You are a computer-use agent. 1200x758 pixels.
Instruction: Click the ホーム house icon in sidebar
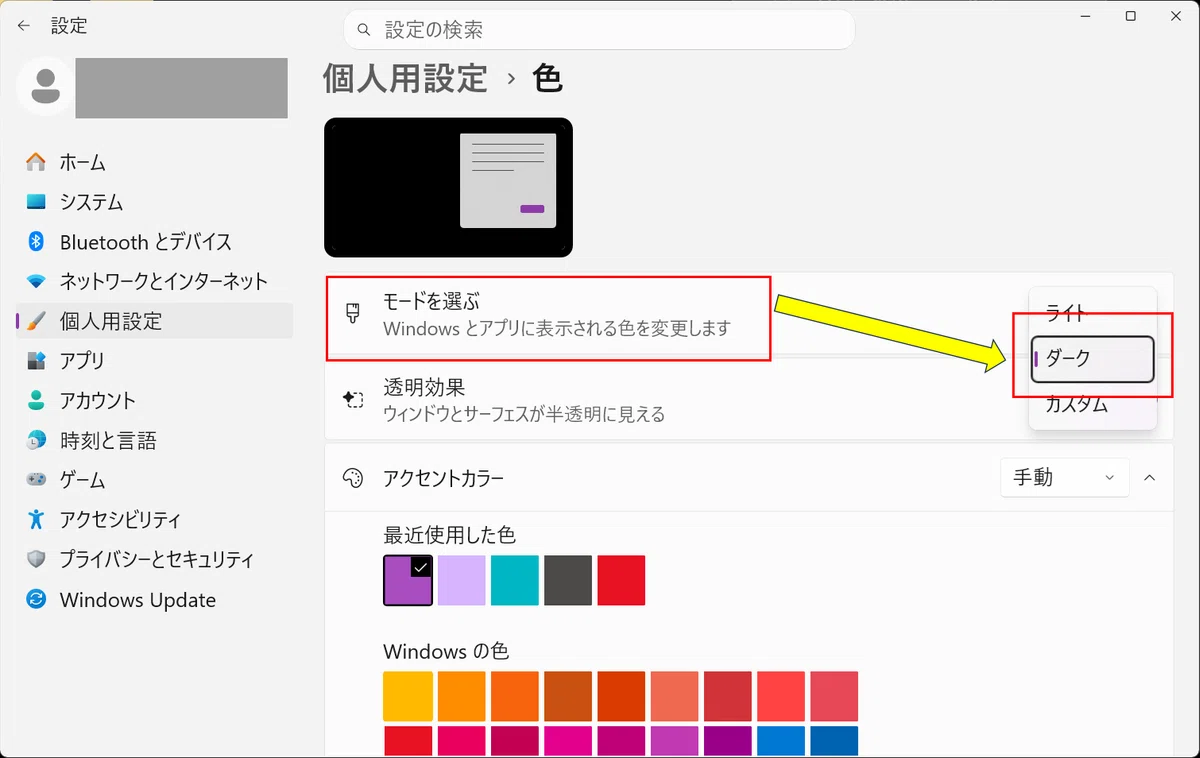click(x=36, y=162)
